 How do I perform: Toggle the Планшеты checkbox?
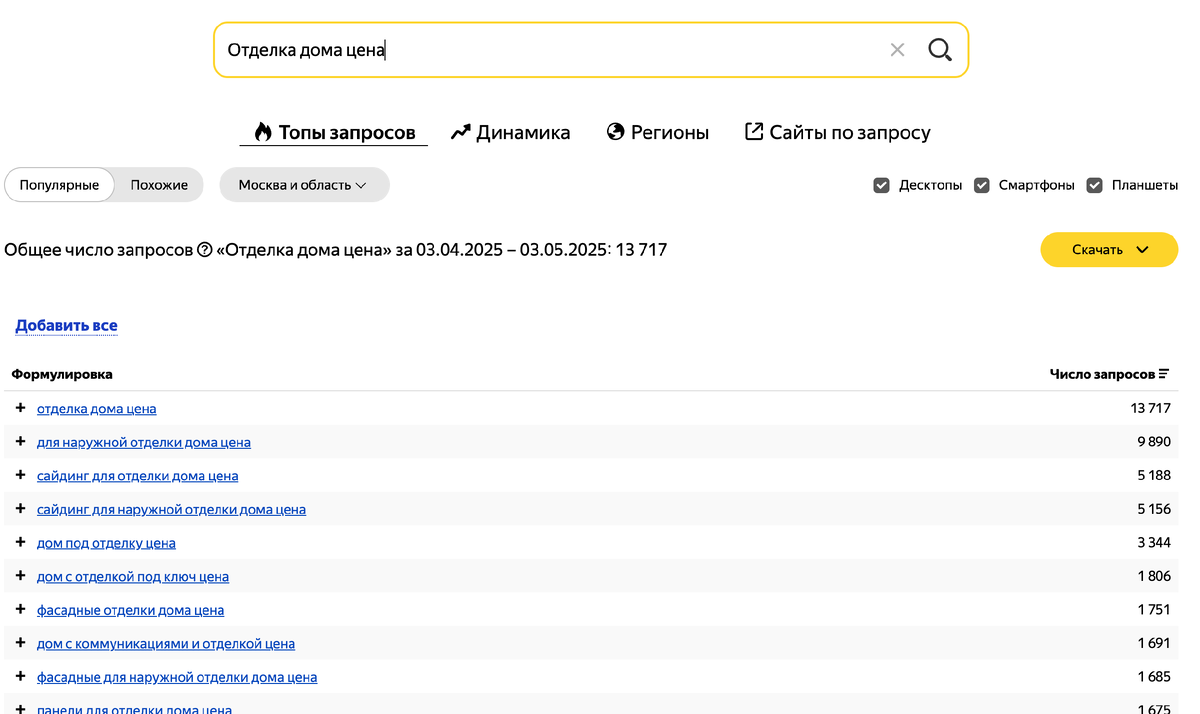pyautogui.click(x=1095, y=185)
